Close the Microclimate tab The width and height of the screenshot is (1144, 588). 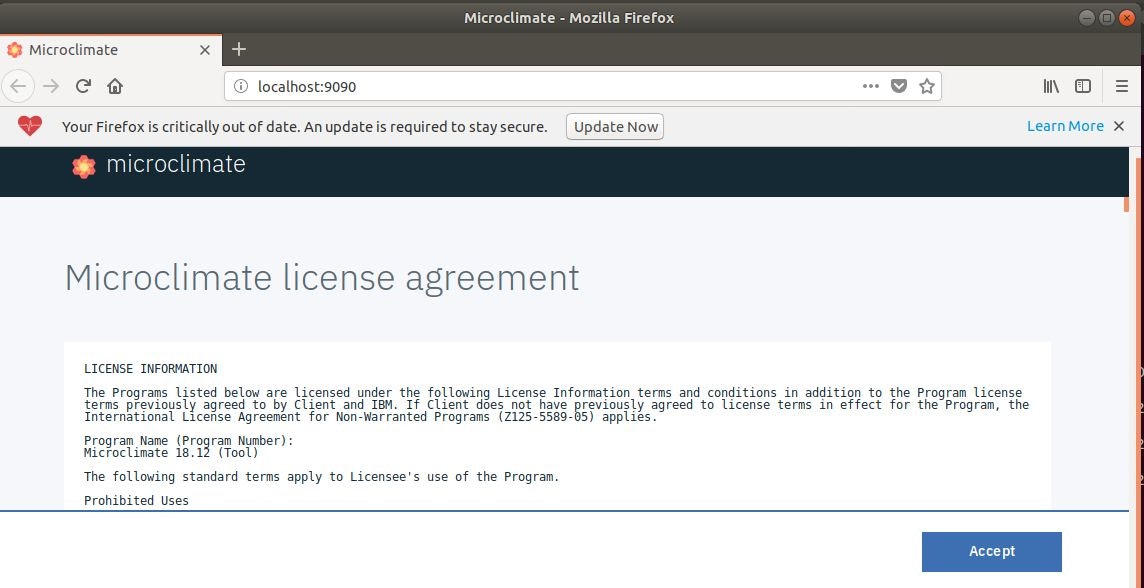point(205,50)
